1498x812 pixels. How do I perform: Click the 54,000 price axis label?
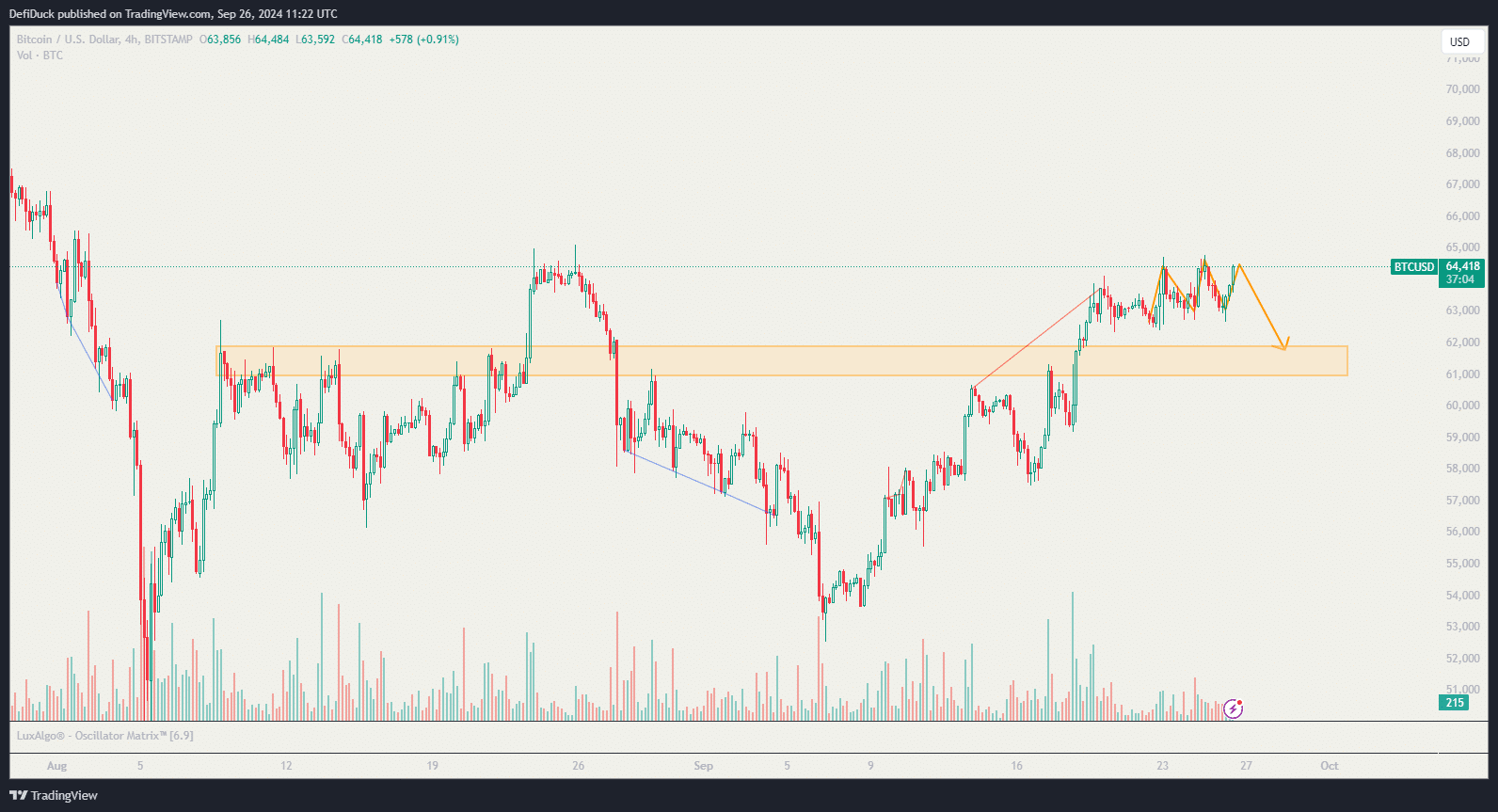coord(1463,596)
